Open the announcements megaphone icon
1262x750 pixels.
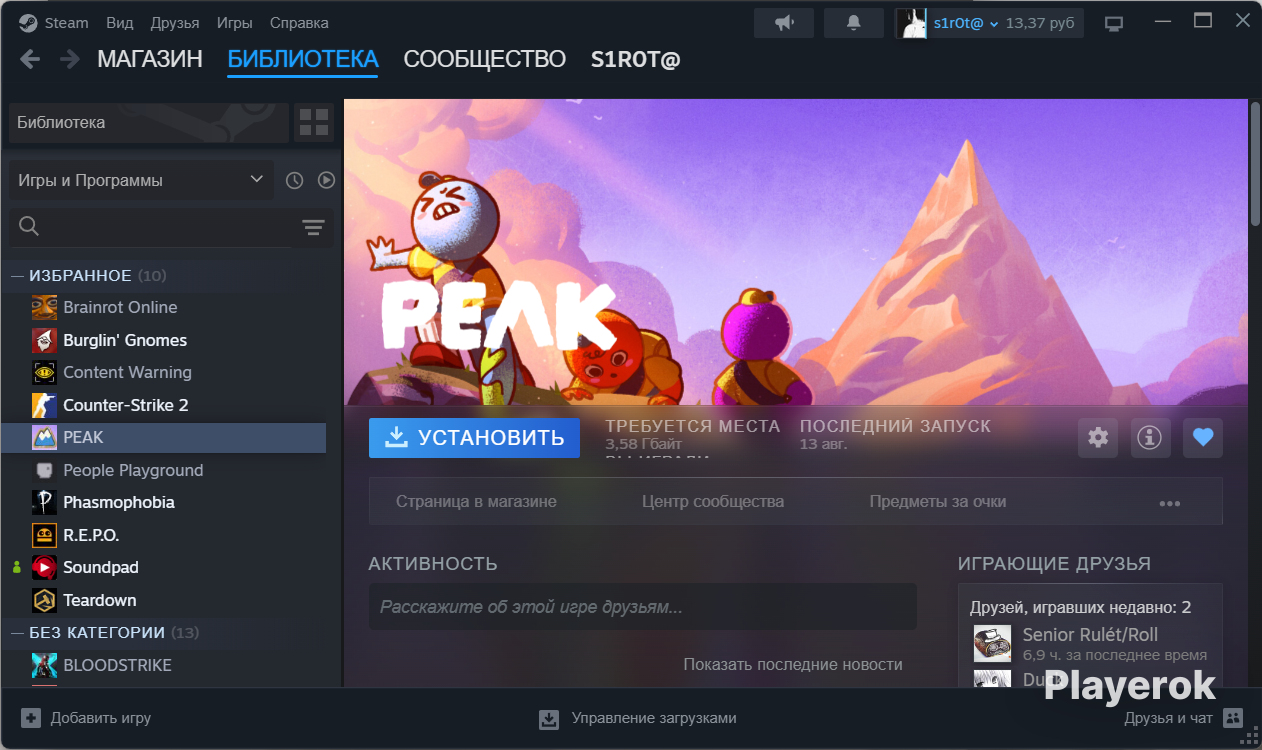coord(784,23)
